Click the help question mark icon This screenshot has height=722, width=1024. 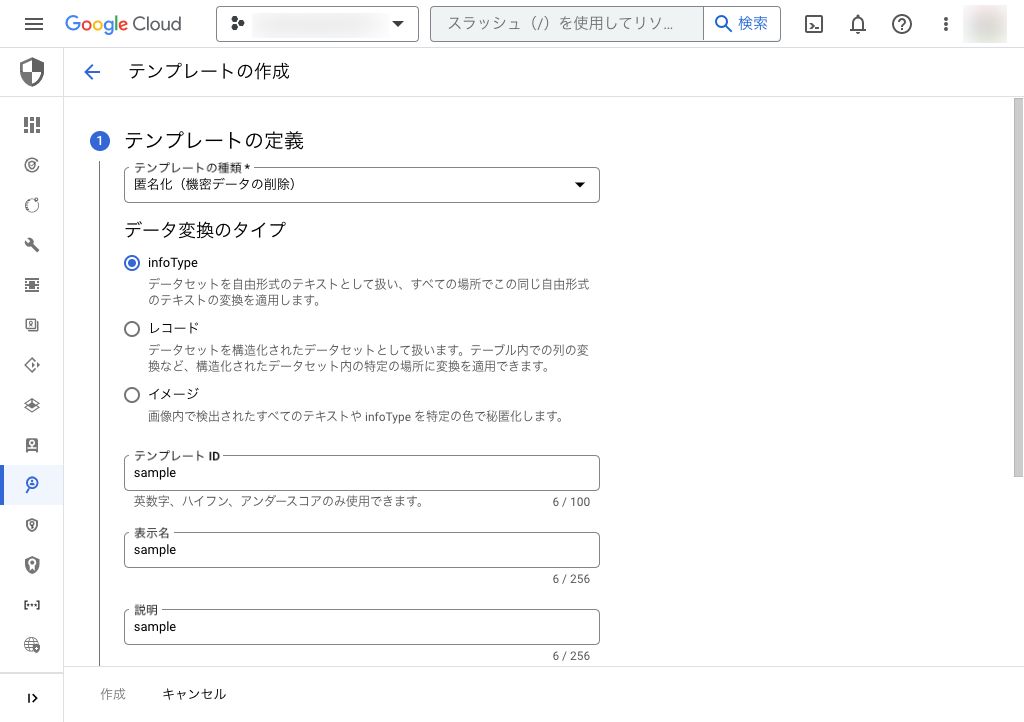click(x=901, y=23)
